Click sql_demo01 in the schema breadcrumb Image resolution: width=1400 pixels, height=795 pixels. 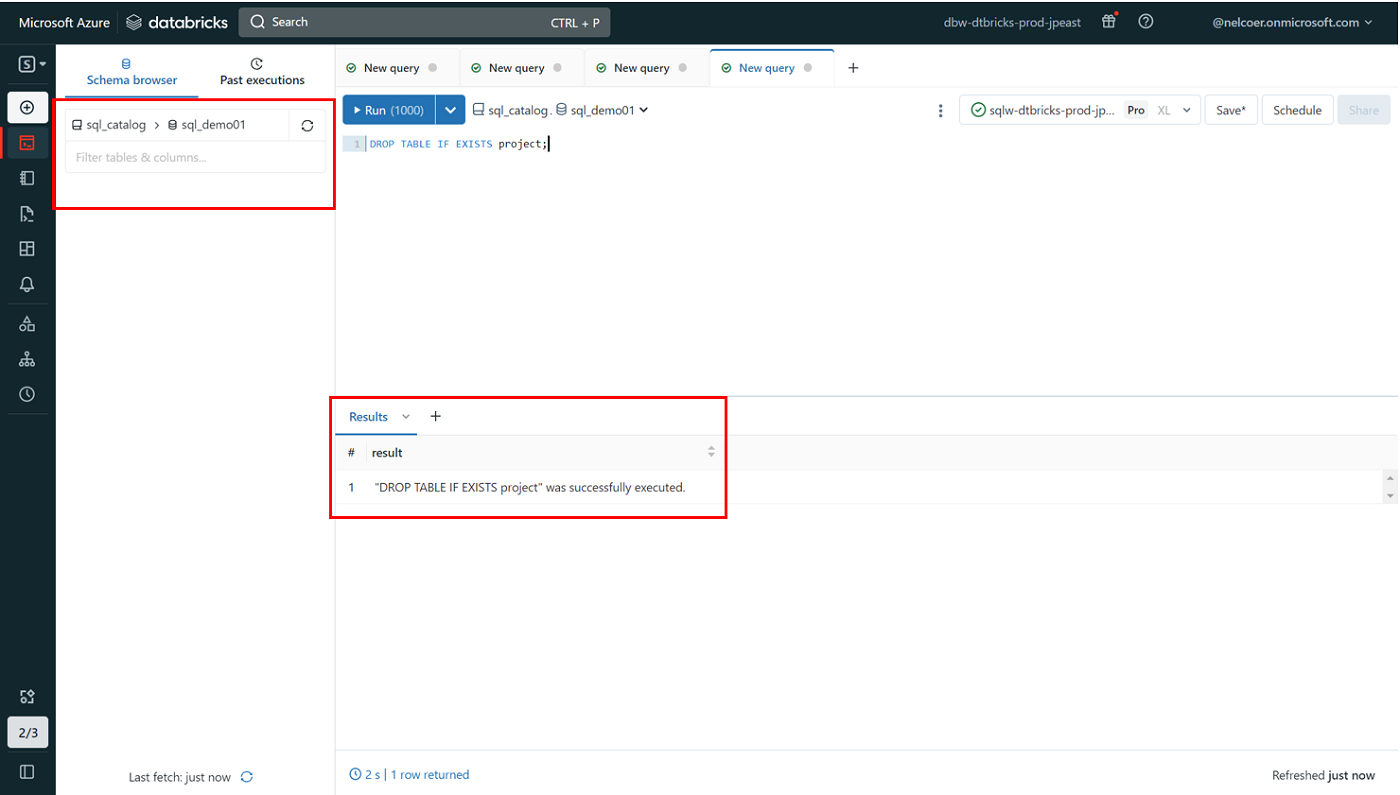(x=207, y=125)
